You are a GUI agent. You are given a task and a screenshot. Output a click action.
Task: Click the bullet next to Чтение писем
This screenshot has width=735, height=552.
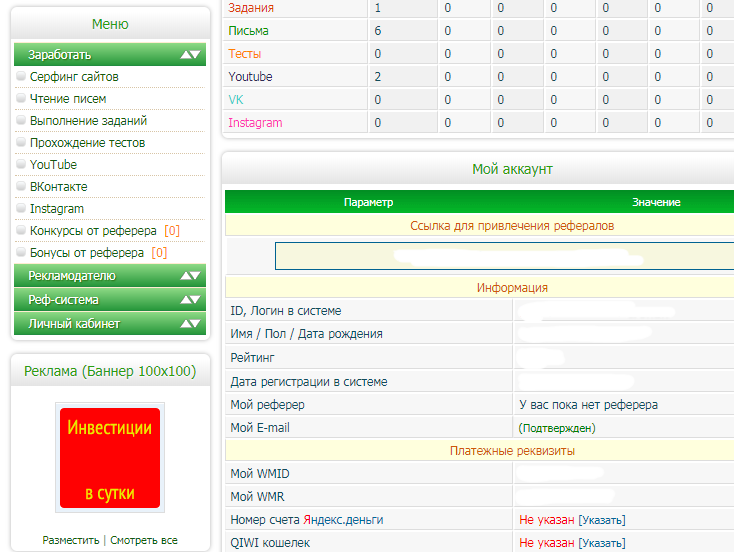[21, 98]
